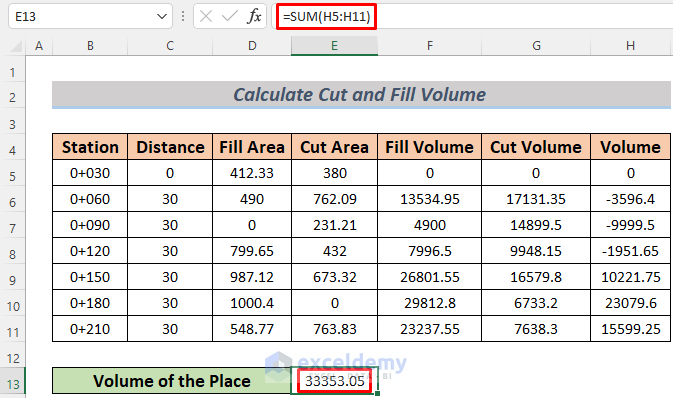Open the Insert Function fx button
Viewport: 673px width, 398px height.
(254, 16)
